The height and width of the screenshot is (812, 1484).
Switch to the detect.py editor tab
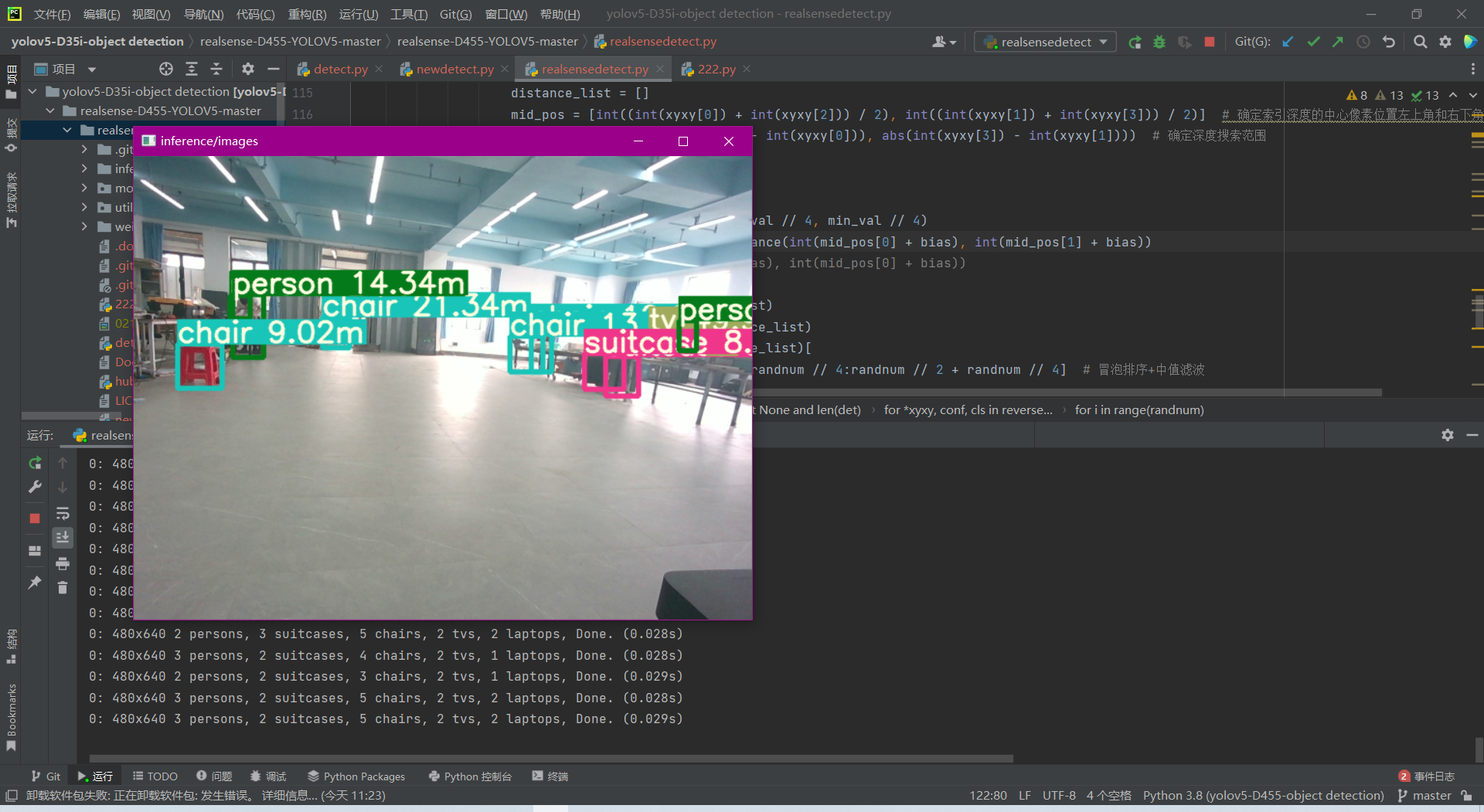[x=340, y=69]
